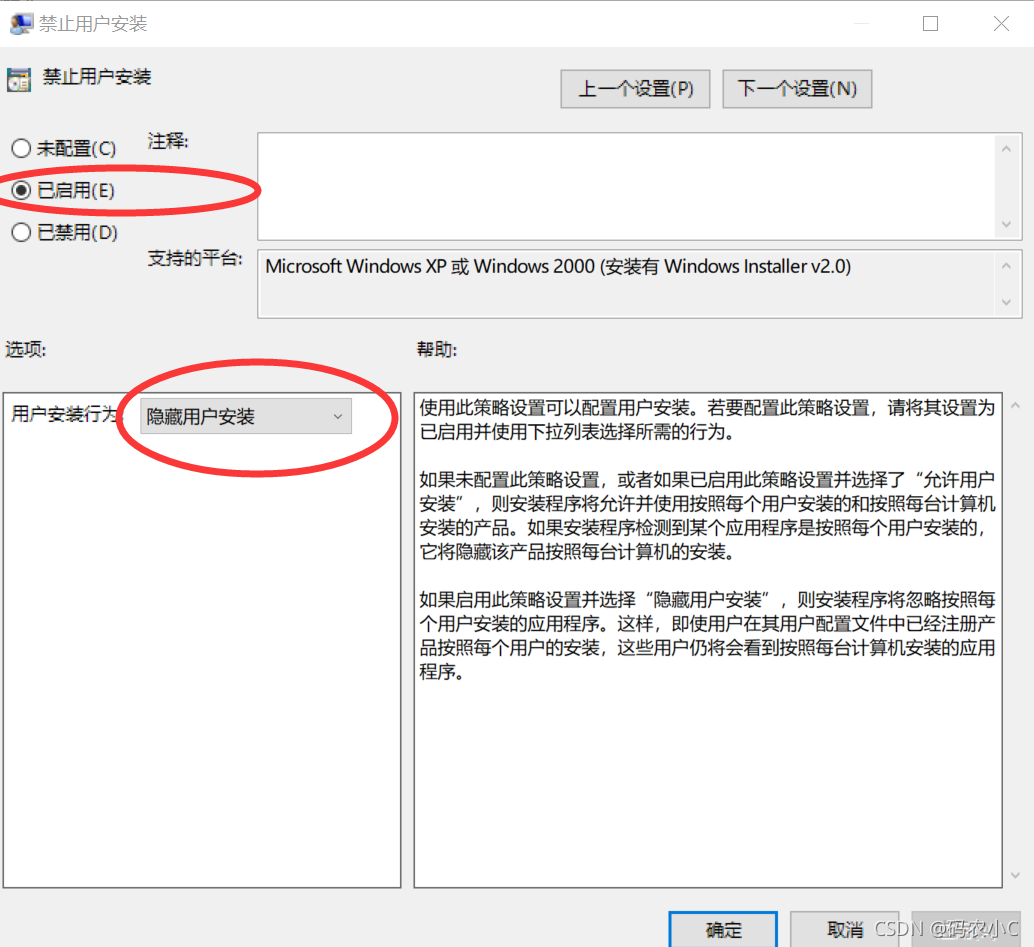Click the 注释: label
1034x947 pixels.
click(x=167, y=140)
